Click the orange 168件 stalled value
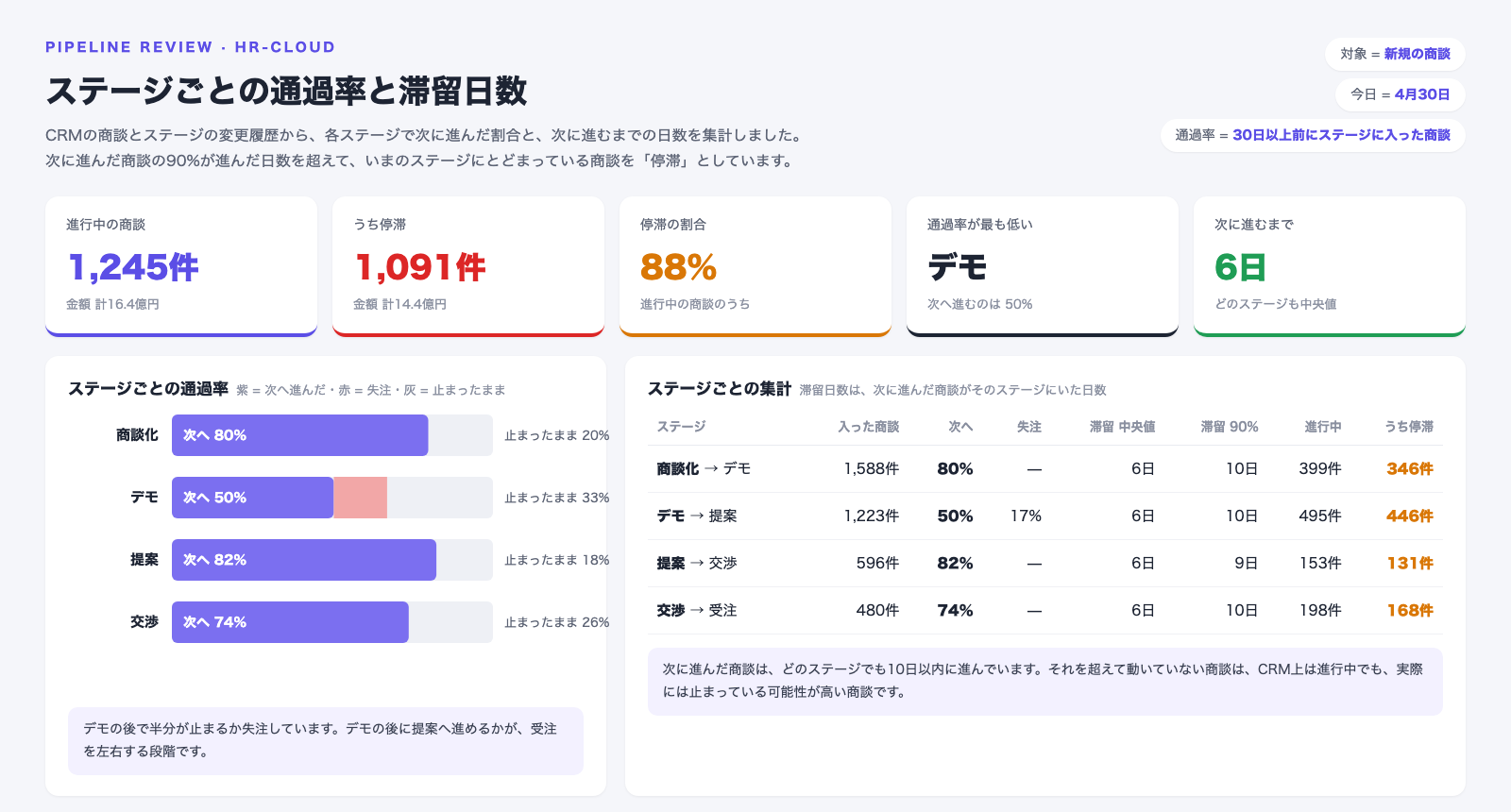Screen dimensions: 1511x812 click(1410, 611)
